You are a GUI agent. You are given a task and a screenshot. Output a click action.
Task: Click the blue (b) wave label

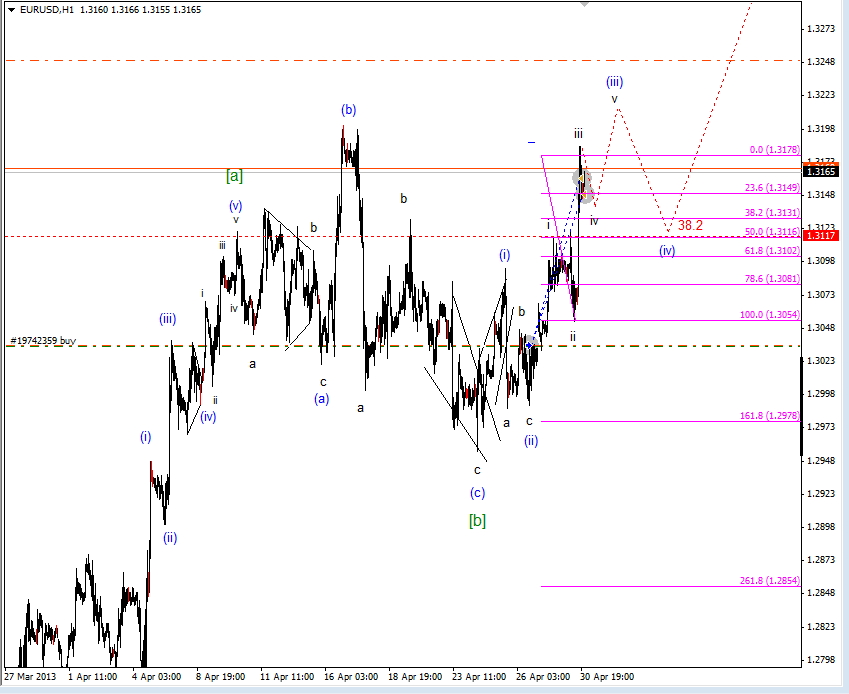(x=348, y=110)
